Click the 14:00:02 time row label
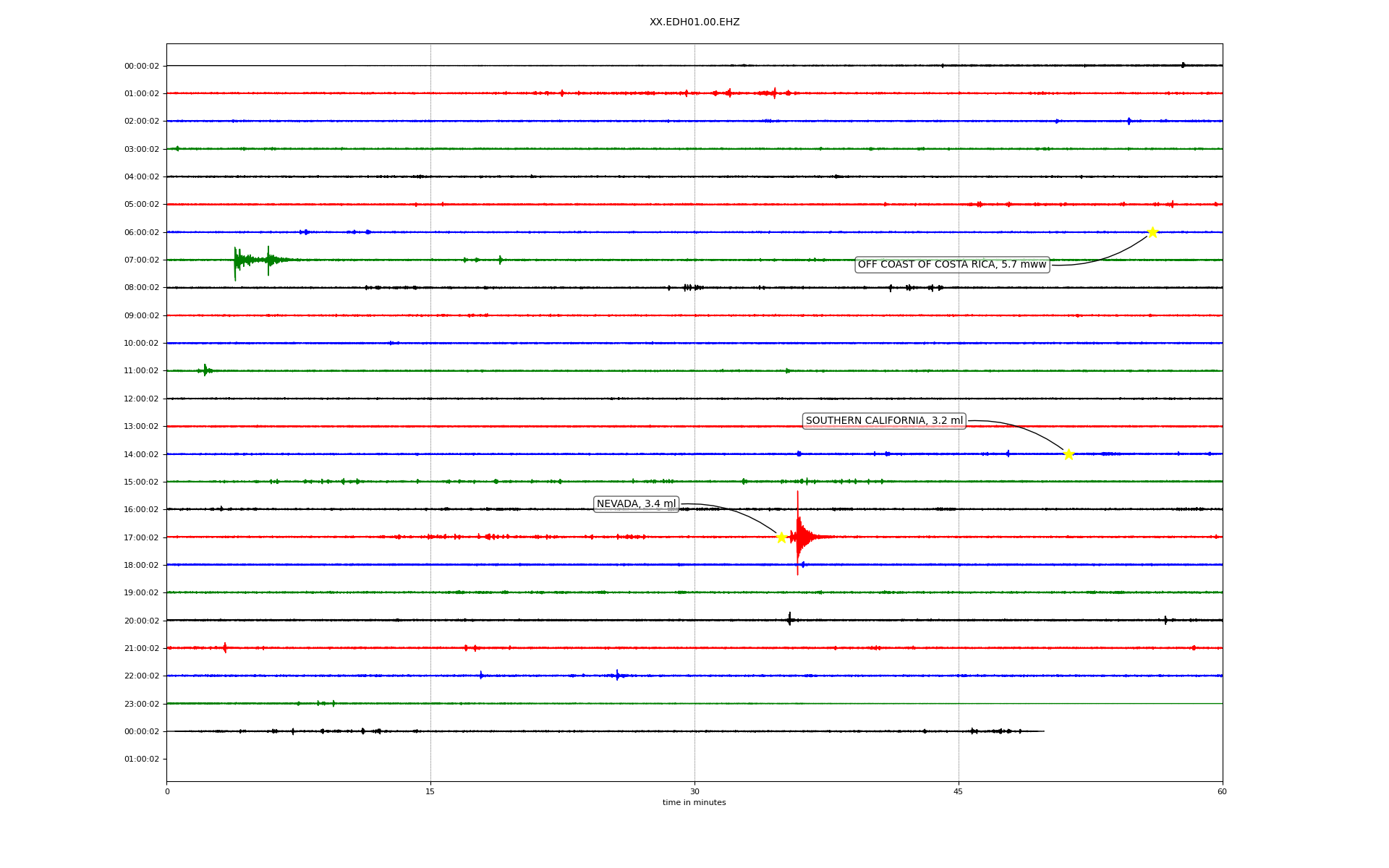This screenshot has width=1389, height=868. tap(141, 454)
